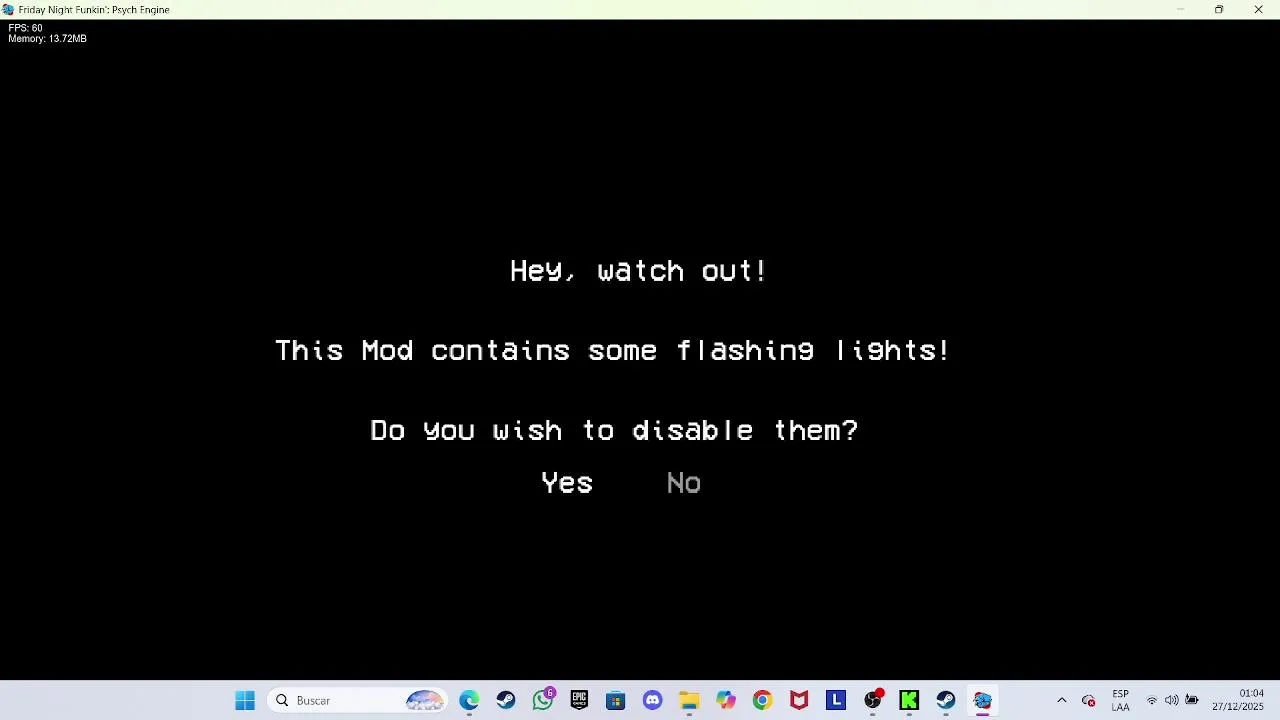Switch ESP LAA keyboard language
Image resolution: width=1280 pixels, height=720 pixels.
coord(1121,701)
